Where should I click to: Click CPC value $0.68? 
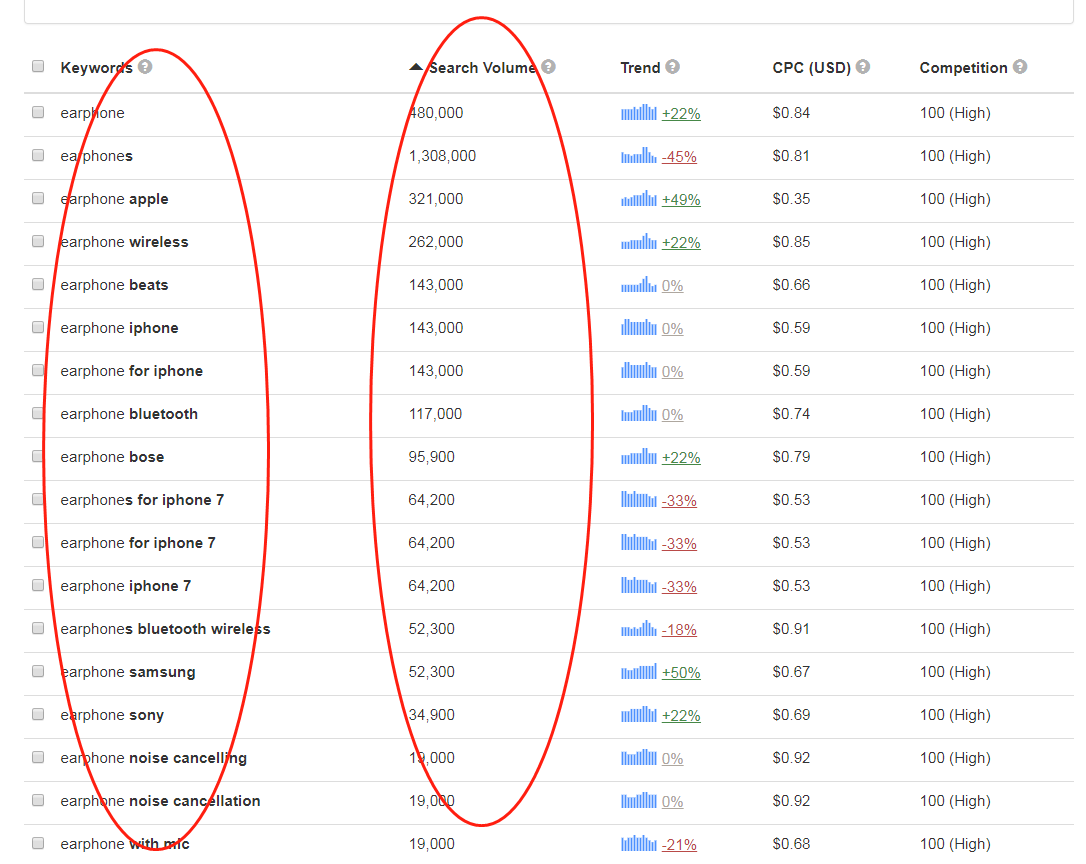tap(791, 843)
